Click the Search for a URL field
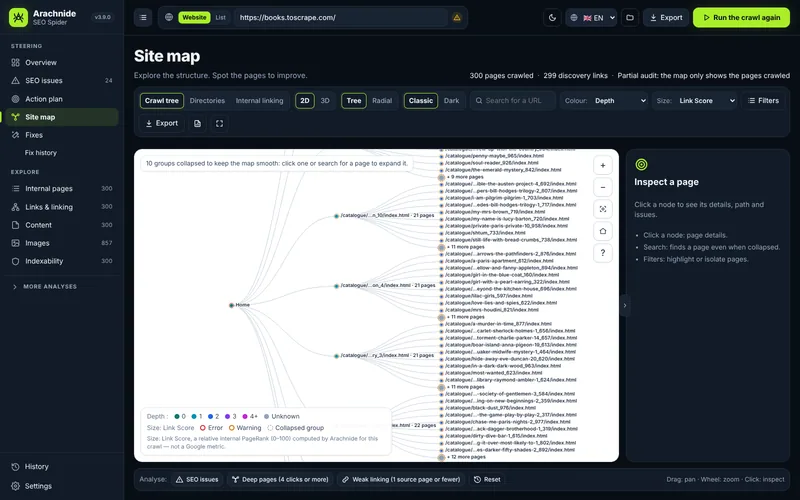 pos(513,101)
